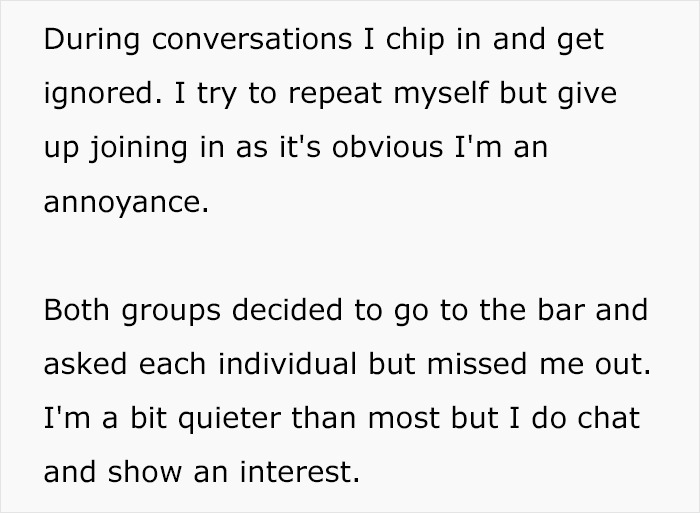Viewport: 700px width, 513px height.
Task: Click the word 'groups' in second paragraph
Action: (x=171, y=311)
